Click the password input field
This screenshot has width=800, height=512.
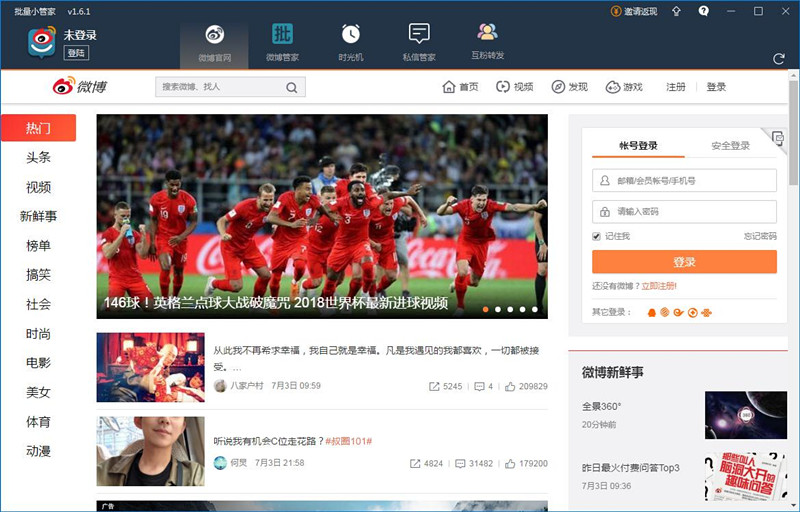(684, 212)
